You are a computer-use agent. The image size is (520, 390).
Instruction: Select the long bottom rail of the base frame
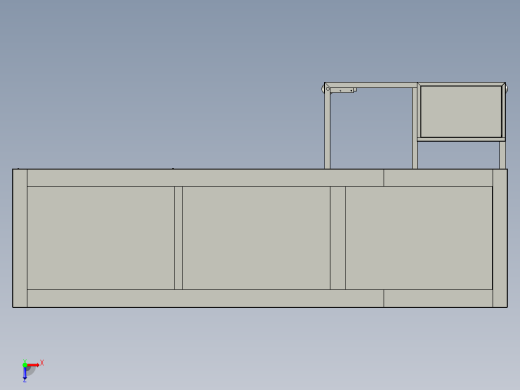click(205, 298)
